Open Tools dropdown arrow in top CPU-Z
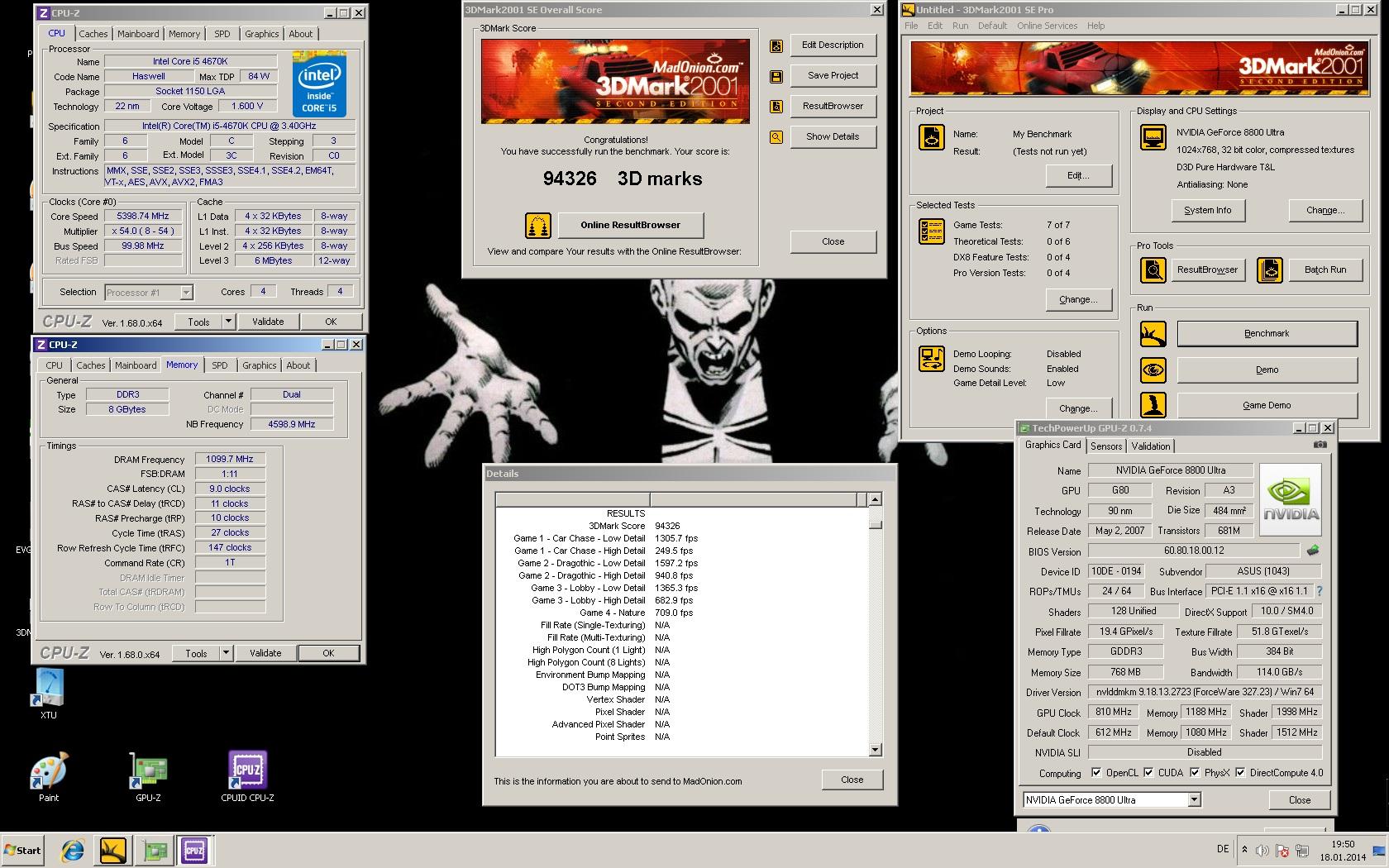Viewport: 1389px width, 868px height. point(228,322)
